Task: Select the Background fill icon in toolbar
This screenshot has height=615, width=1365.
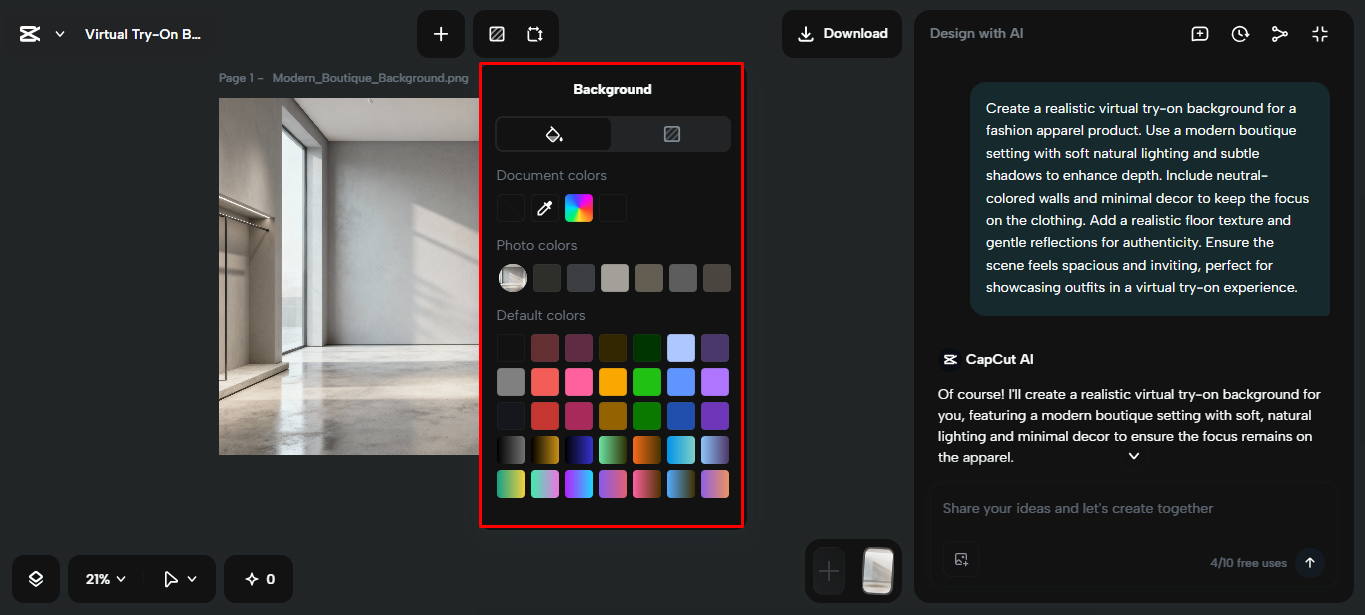Action: tap(496, 33)
